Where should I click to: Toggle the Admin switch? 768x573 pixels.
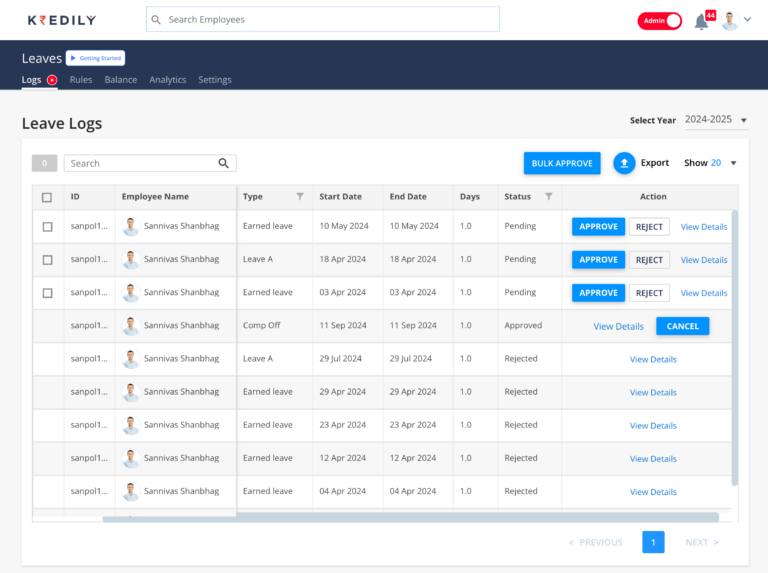(659, 21)
